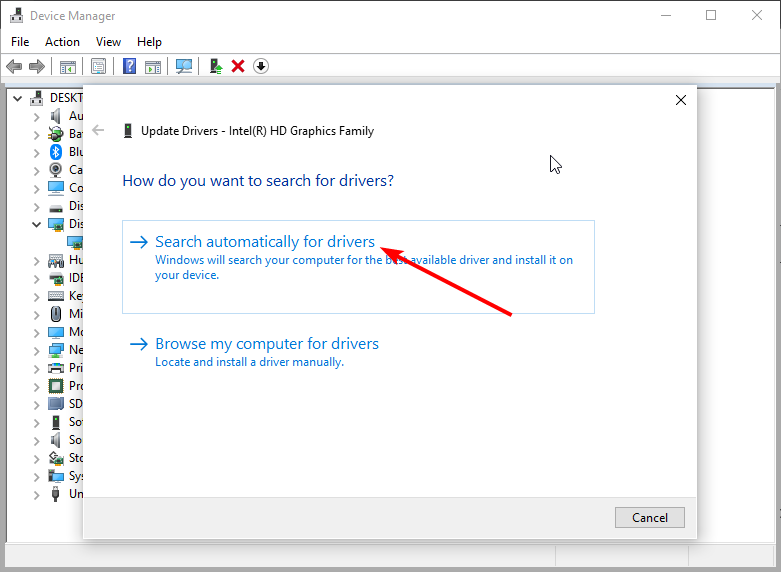Select the Disk drives category icon
The width and height of the screenshot is (781, 572).
(56, 207)
